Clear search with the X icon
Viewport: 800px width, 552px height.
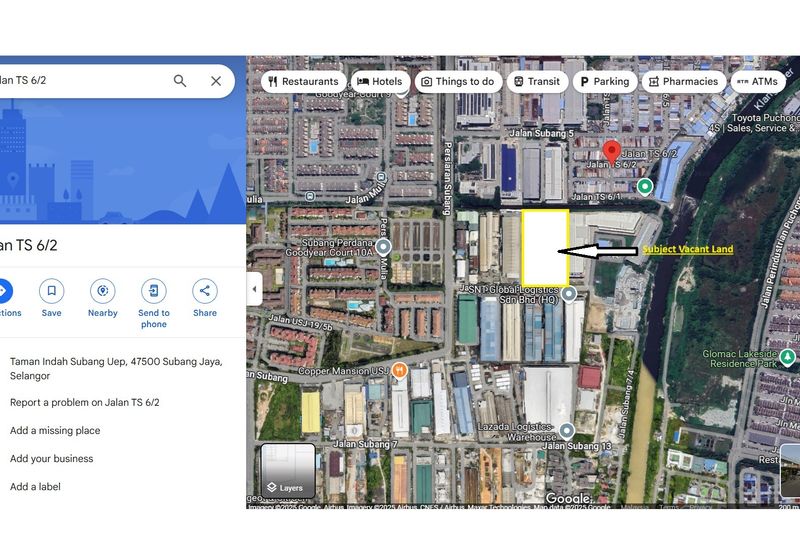click(216, 81)
